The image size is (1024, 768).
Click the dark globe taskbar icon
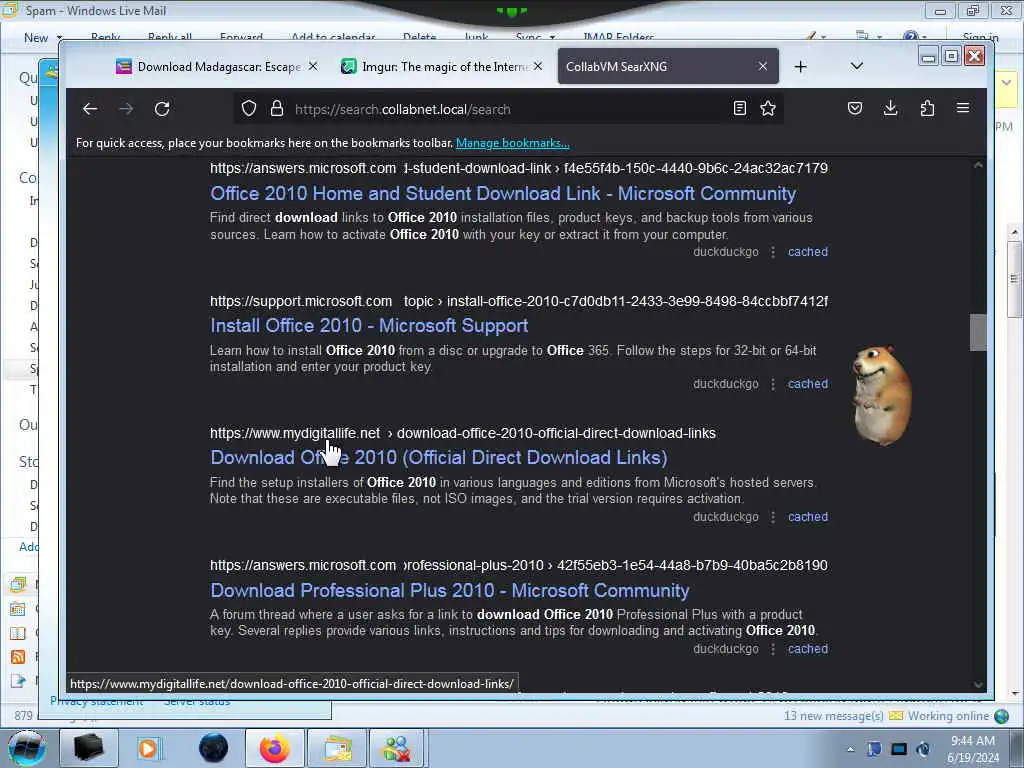click(x=213, y=748)
